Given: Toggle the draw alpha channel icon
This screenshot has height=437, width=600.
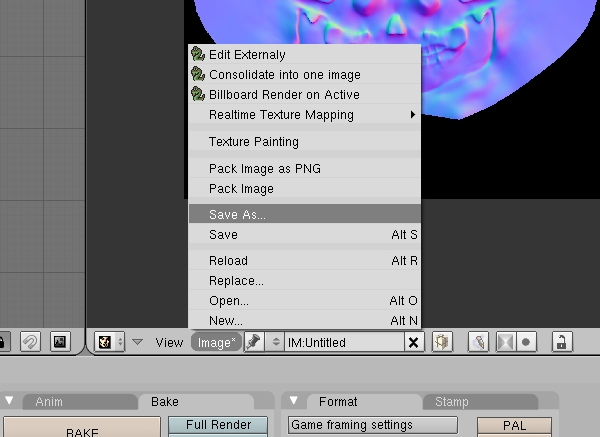Looking at the screenshot, I should 505,342.
